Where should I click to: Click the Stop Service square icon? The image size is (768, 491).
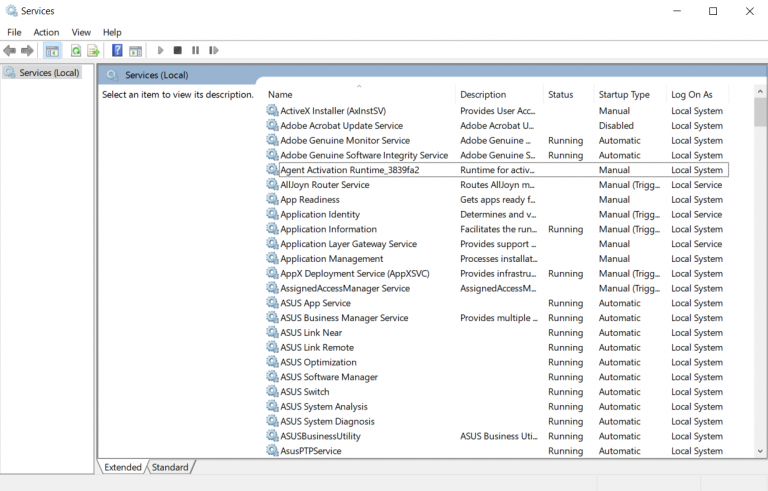click(178, 51)
